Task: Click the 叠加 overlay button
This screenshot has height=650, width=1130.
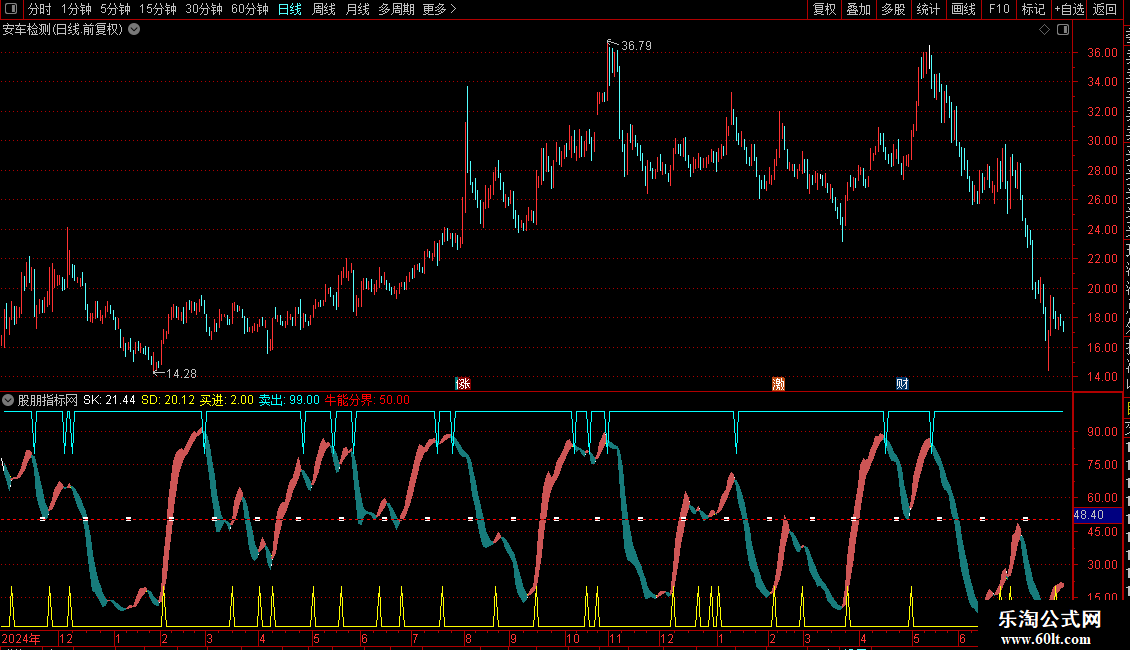Action: [x=858, y=9]
